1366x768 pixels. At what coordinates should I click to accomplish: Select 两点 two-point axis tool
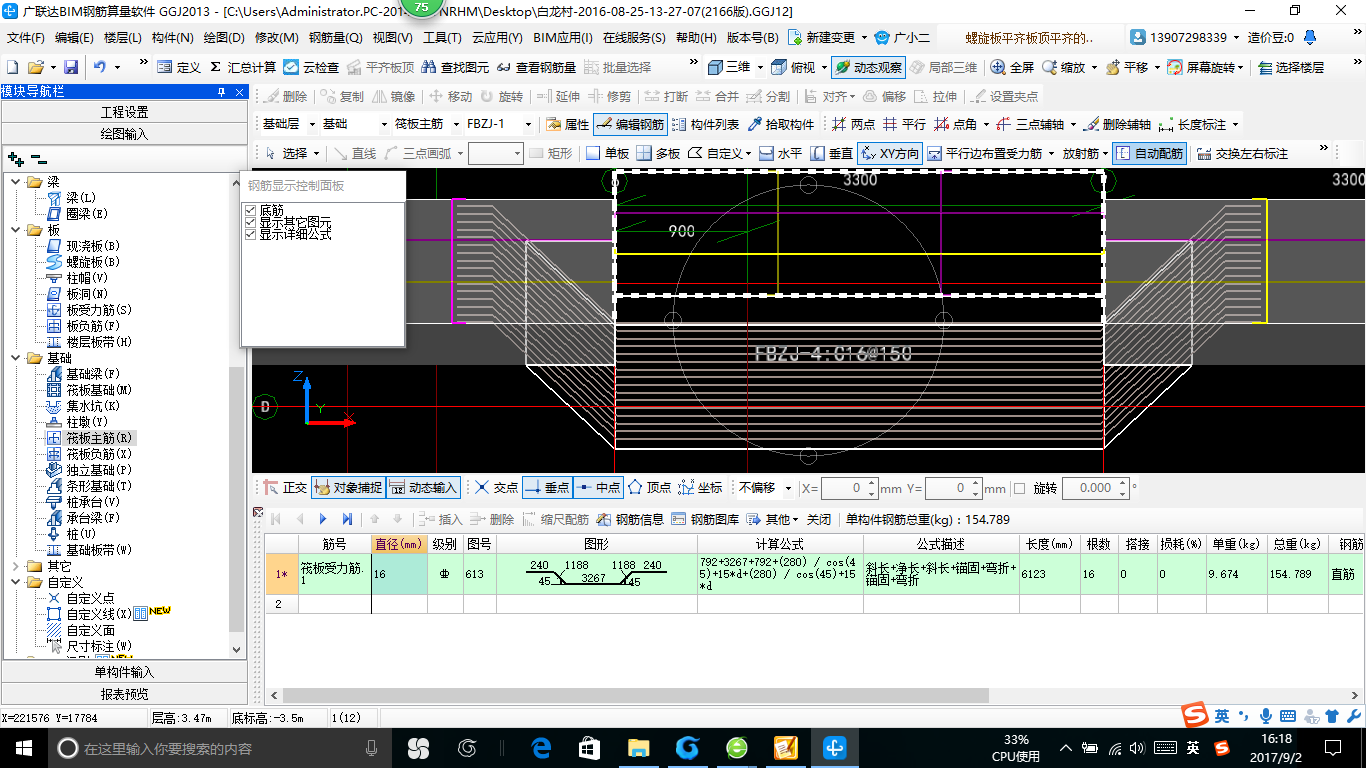[853, 125]
